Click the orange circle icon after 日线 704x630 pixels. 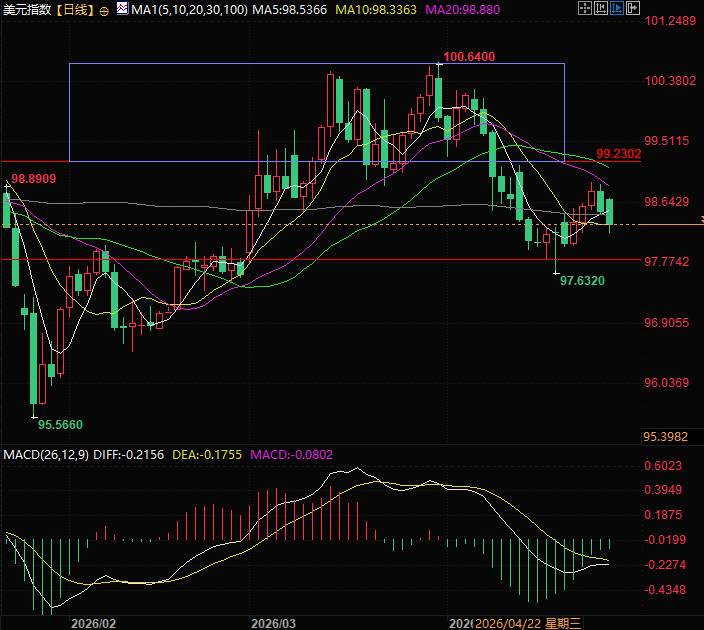click(104, 10)
